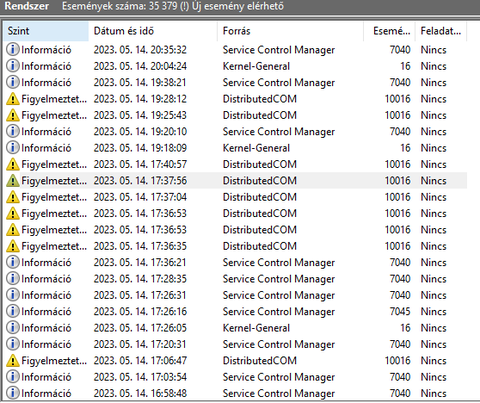
Task: Click the warning icon of the 19:28:12 event
Action: [x=13, y=99]
